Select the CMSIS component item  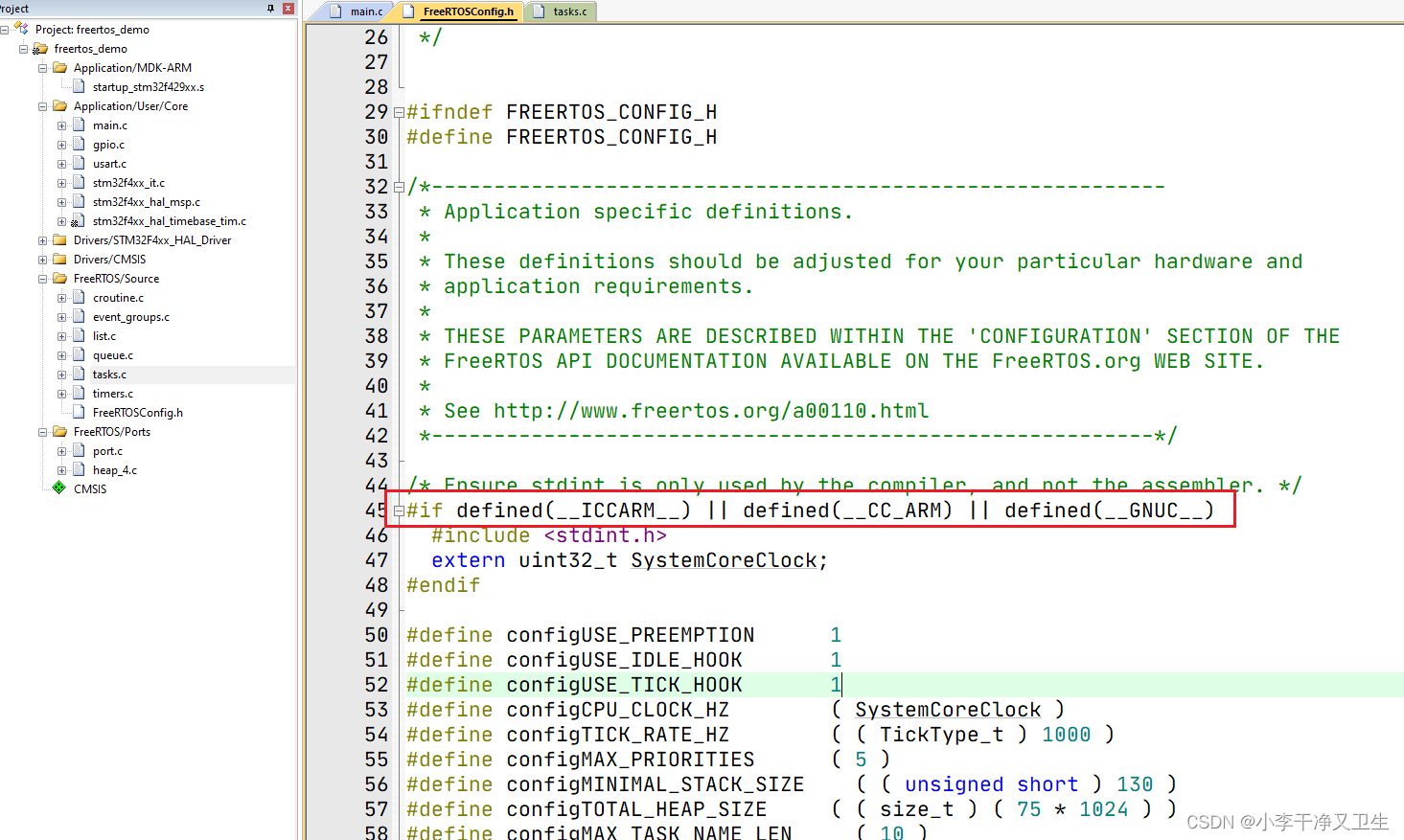tap(89, 489)
